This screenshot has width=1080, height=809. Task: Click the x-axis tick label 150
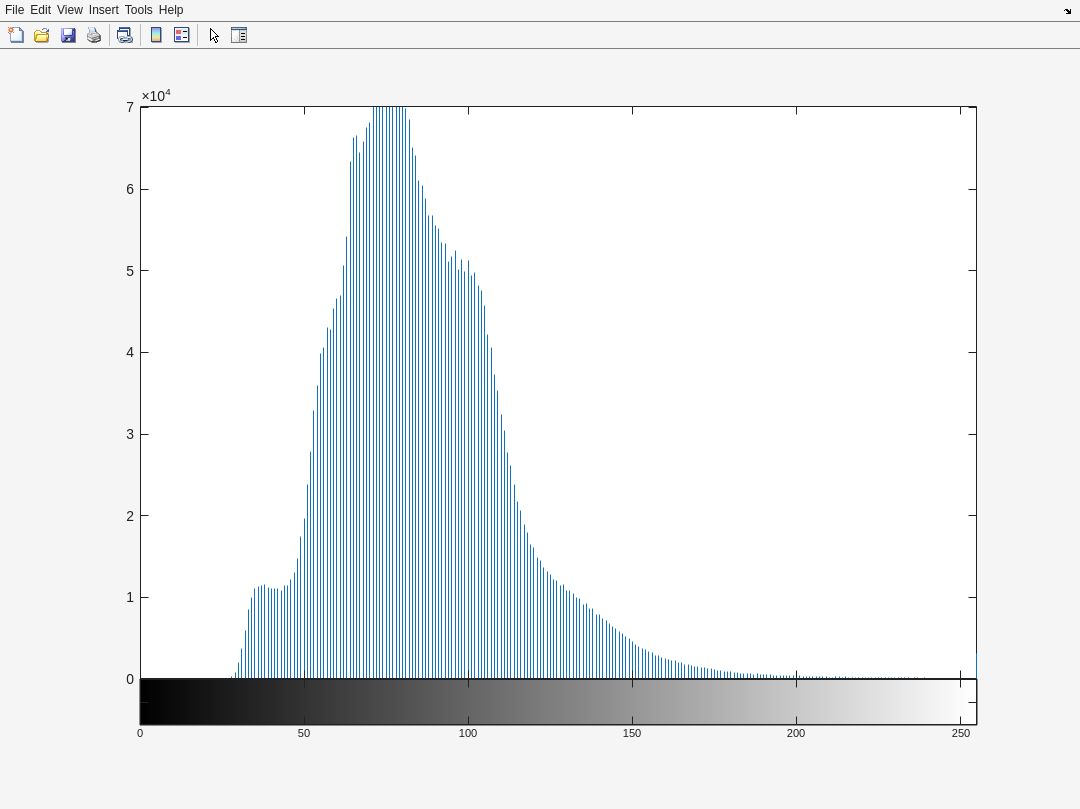click(632, 733)
